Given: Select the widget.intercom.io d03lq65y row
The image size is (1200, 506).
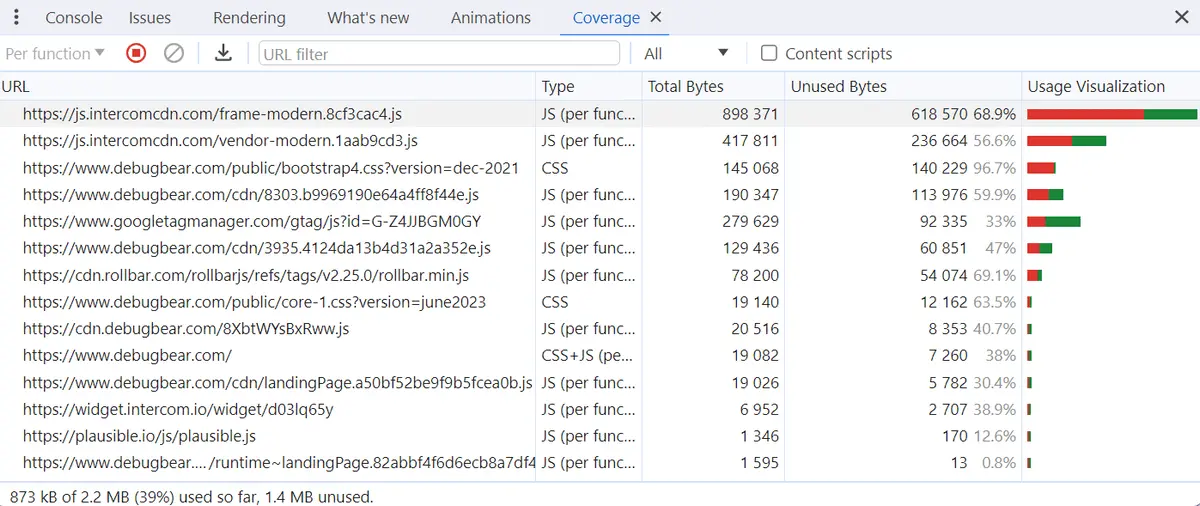Looking at the screenshot, I should pos(600,409).
